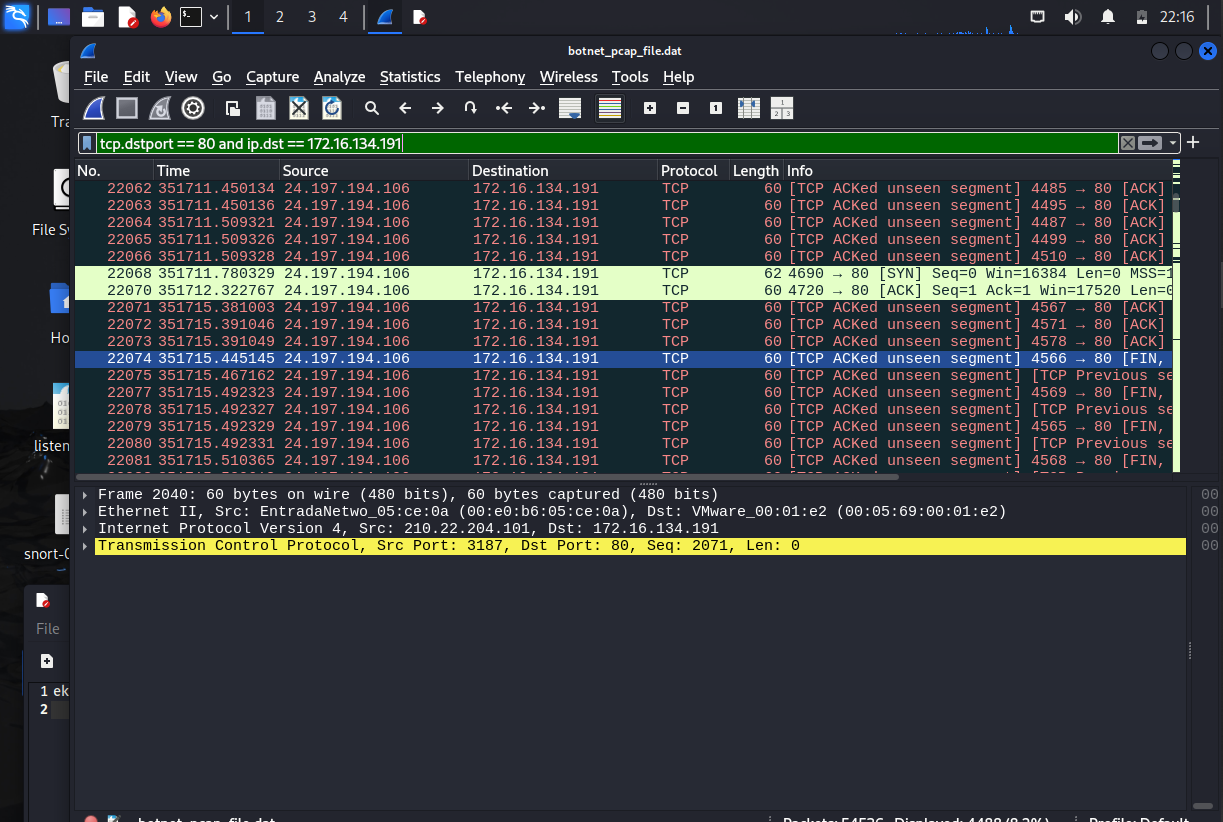This screenshot has width=1223, height=822.
Task: Open capture options gear icon
Action: click(193, 108)
